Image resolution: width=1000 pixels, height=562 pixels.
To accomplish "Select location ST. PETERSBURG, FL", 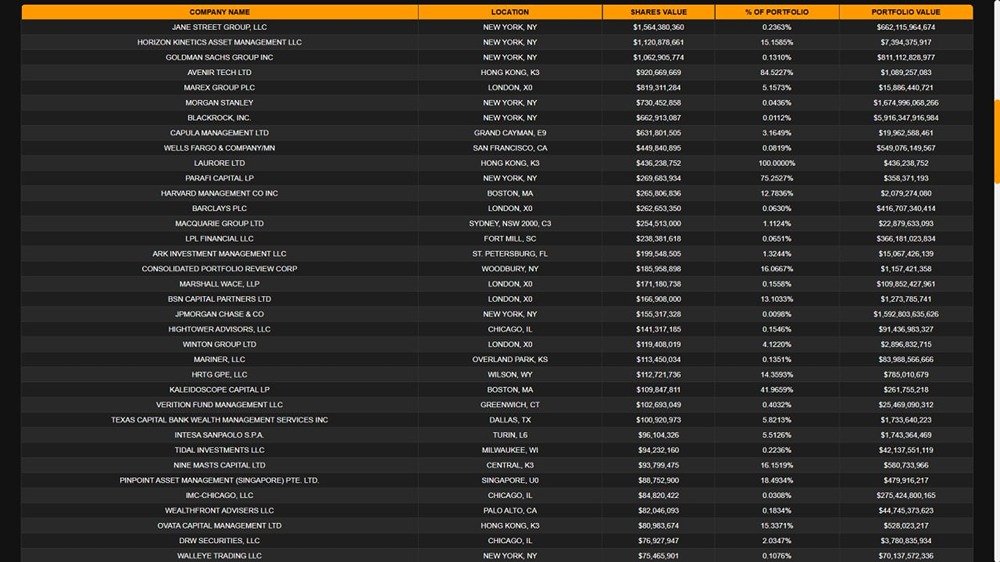I will tap(510, 254).
